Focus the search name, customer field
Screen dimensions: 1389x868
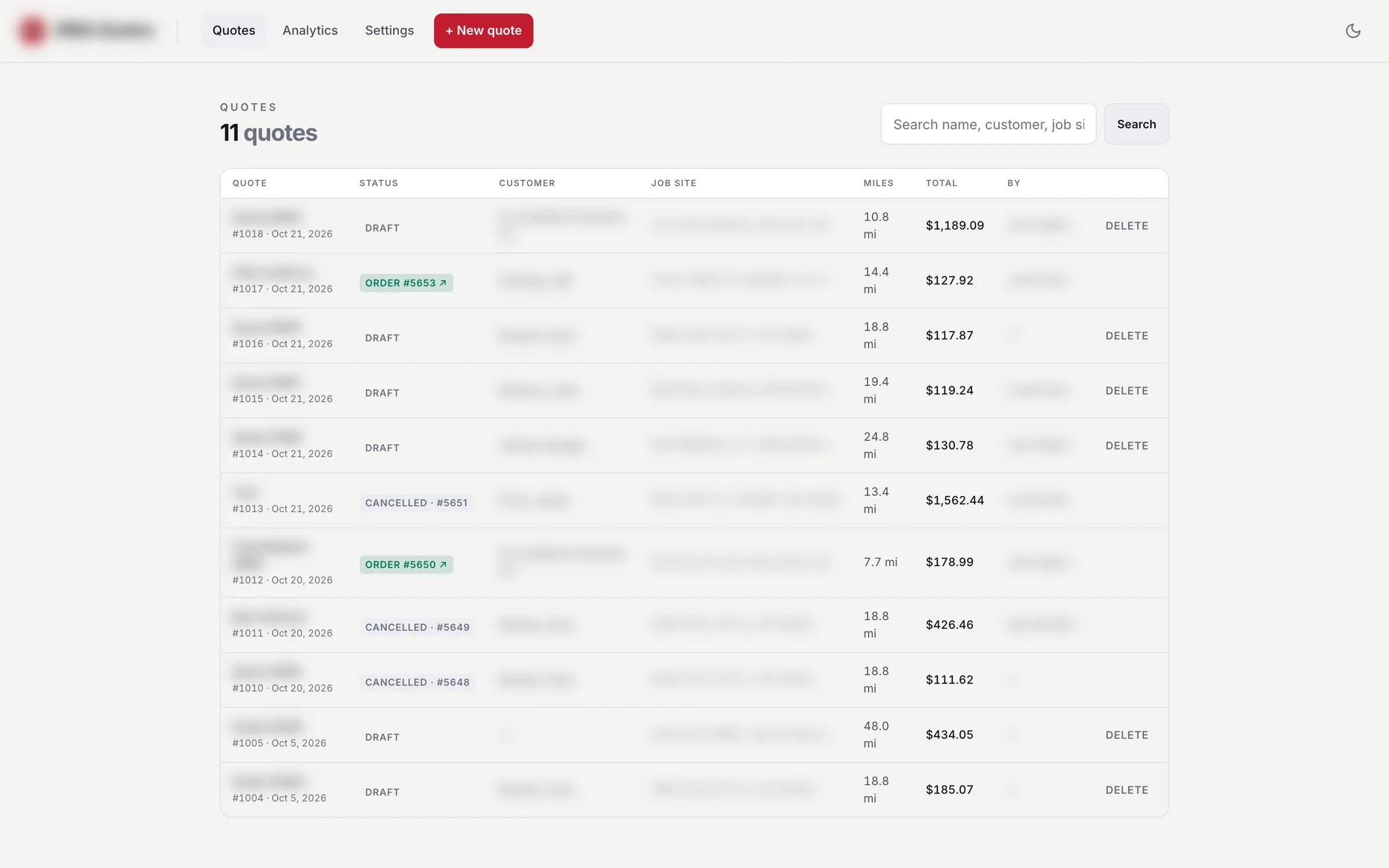988,124
